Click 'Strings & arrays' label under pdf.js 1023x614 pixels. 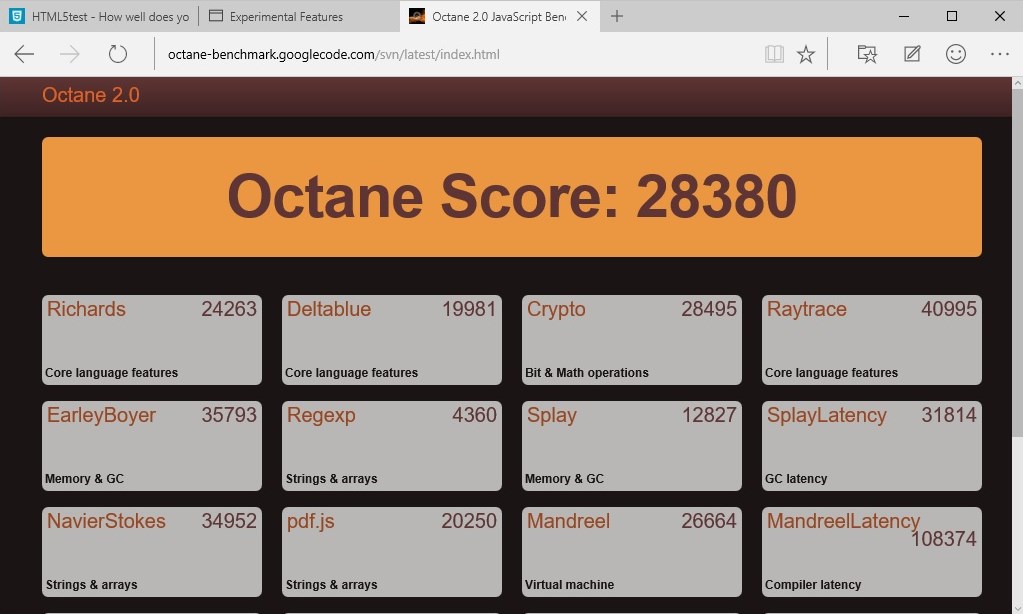331,585
